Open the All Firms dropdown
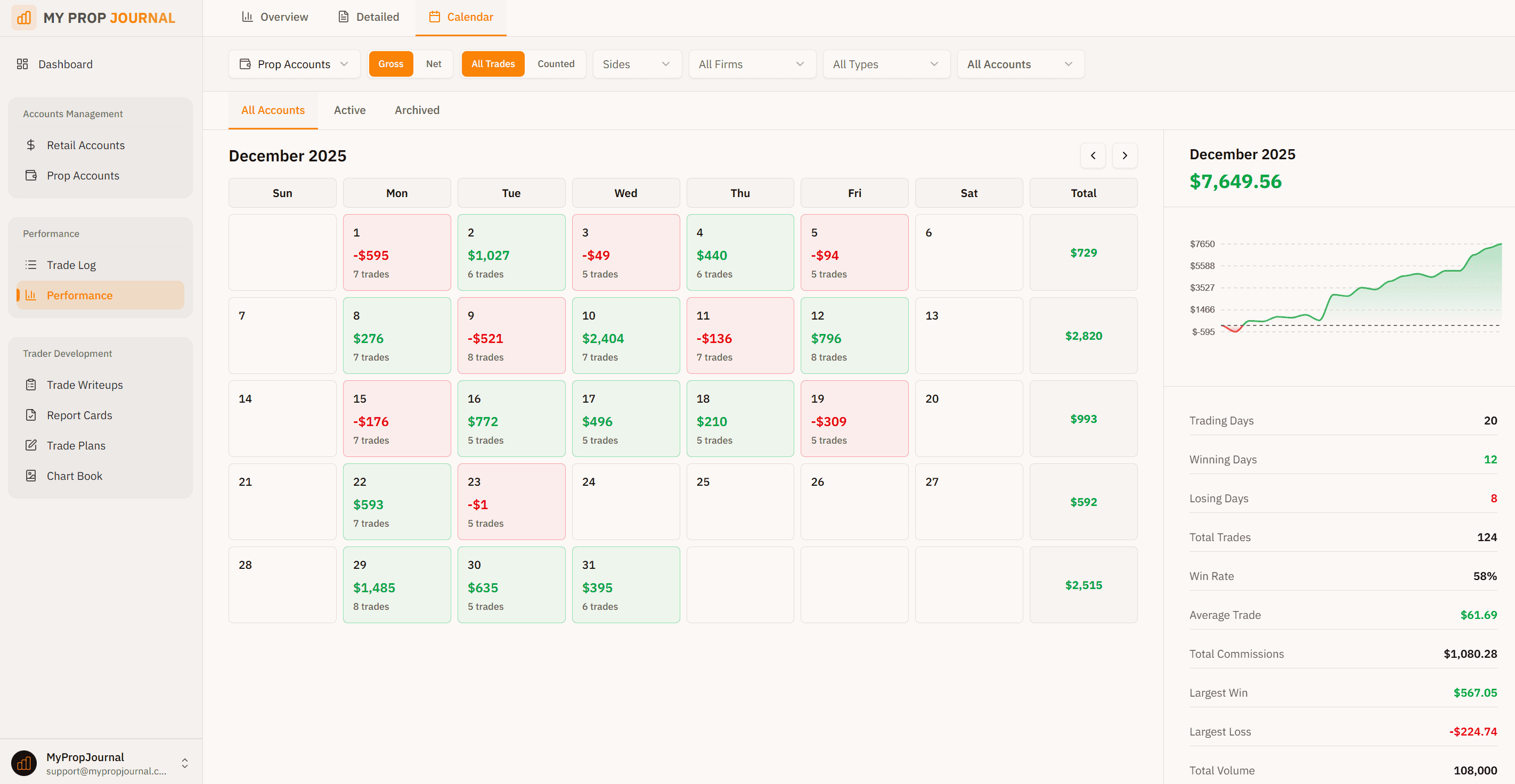The image size is (1515, 784). click(x=752, y=64)
